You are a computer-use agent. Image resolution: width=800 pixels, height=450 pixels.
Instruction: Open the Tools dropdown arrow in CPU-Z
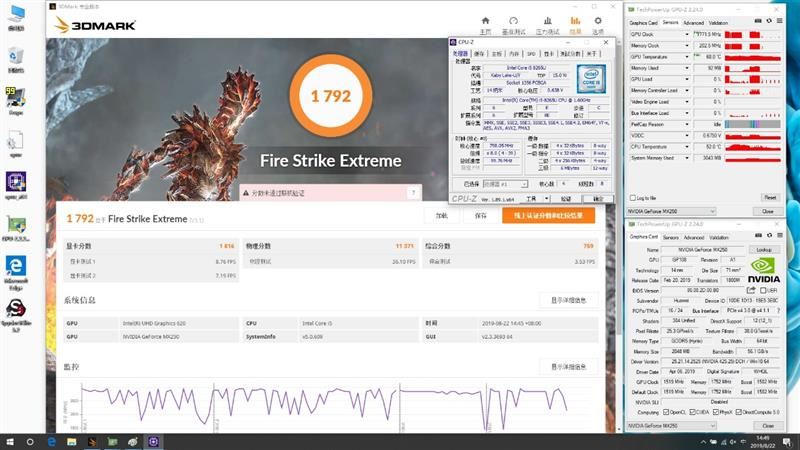tap(546, 198)
